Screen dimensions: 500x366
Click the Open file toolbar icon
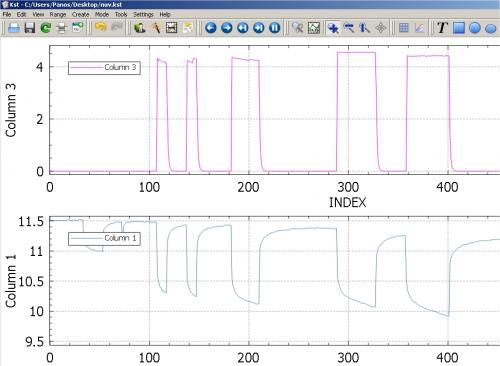[14, 28]
